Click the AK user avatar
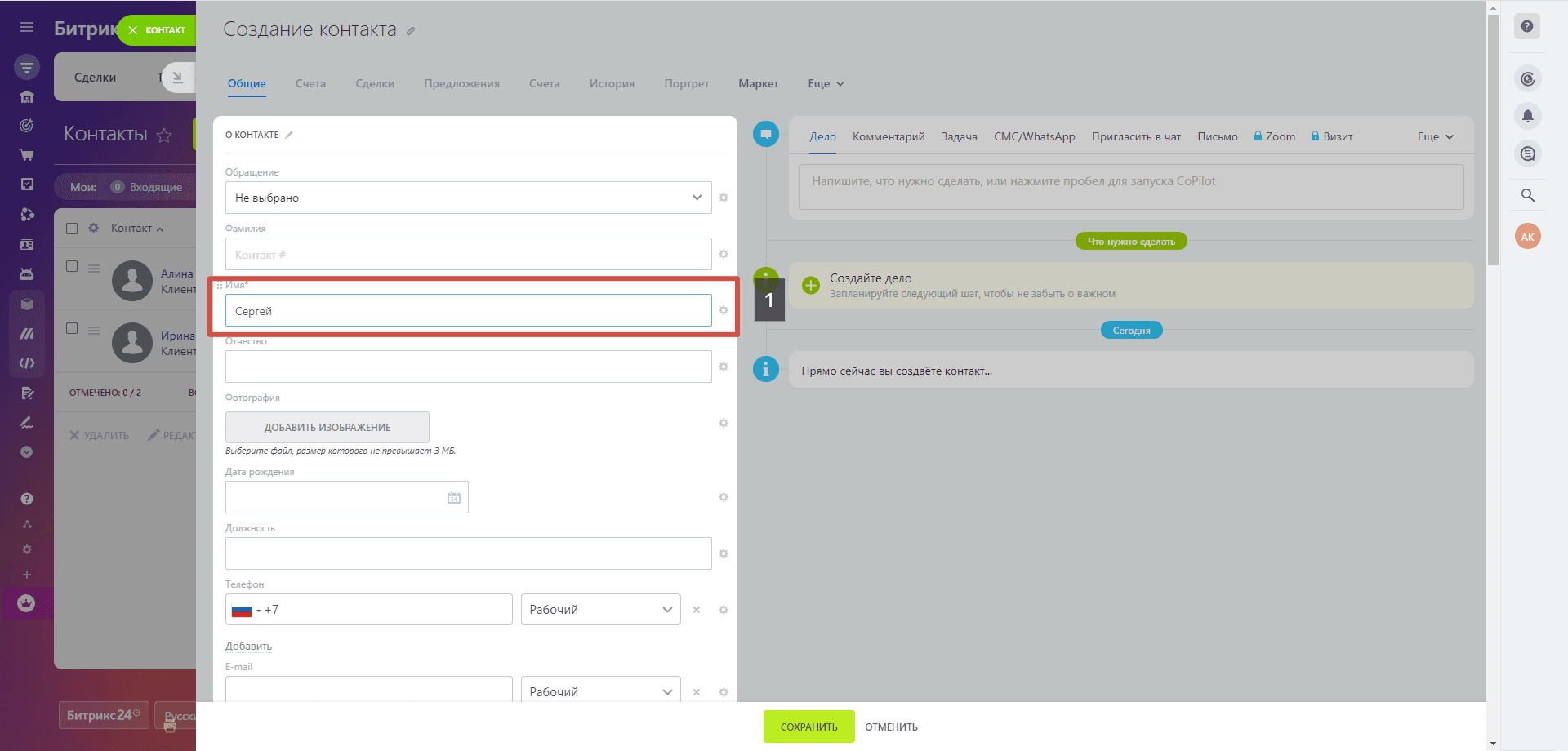Screen dimensions: 1568x751 coord(1528,237)
